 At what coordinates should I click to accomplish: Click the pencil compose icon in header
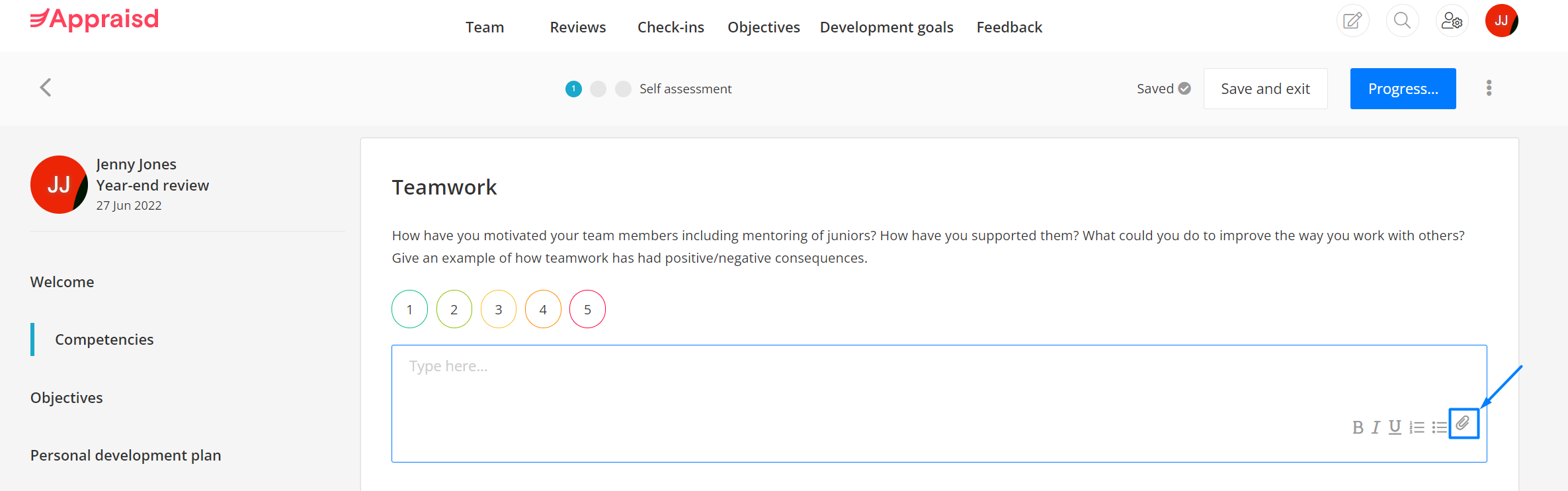[1352, 21]
